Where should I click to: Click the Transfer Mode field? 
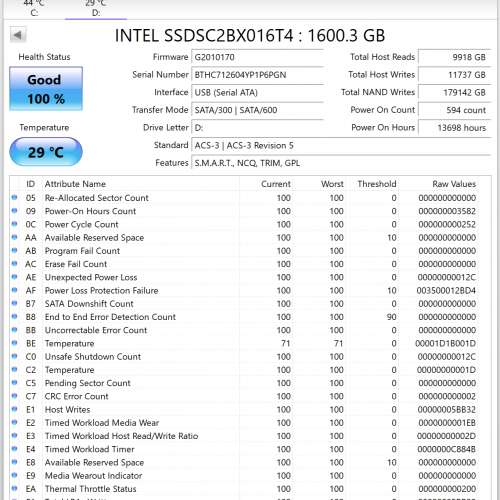coord(257,110)
